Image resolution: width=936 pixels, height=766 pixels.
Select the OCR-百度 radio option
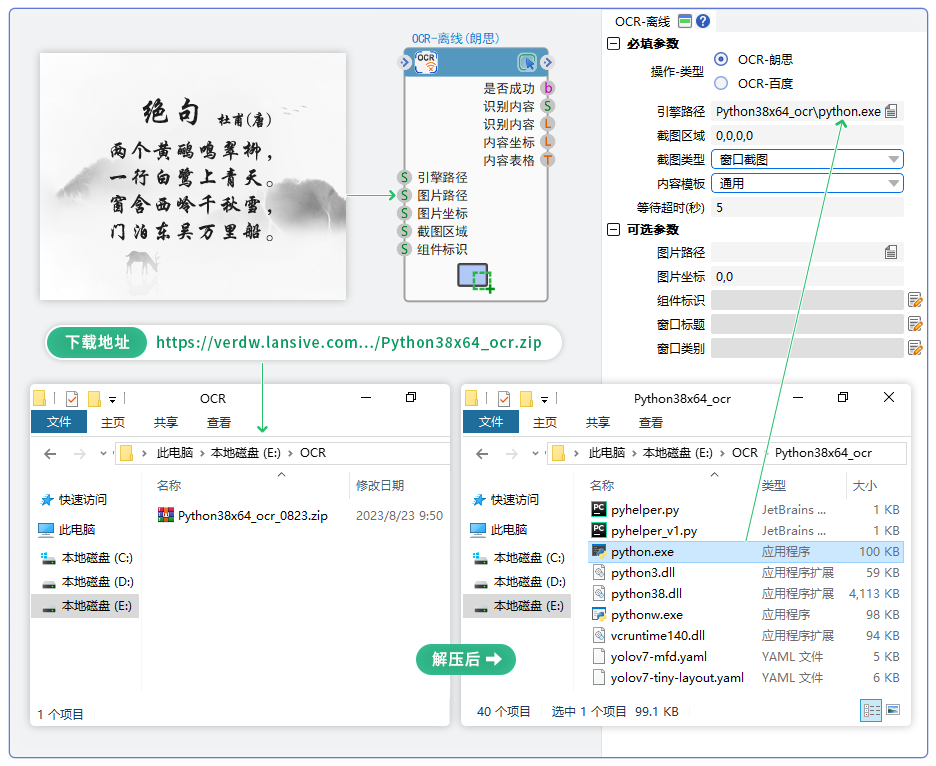click(x=721, y=83)
